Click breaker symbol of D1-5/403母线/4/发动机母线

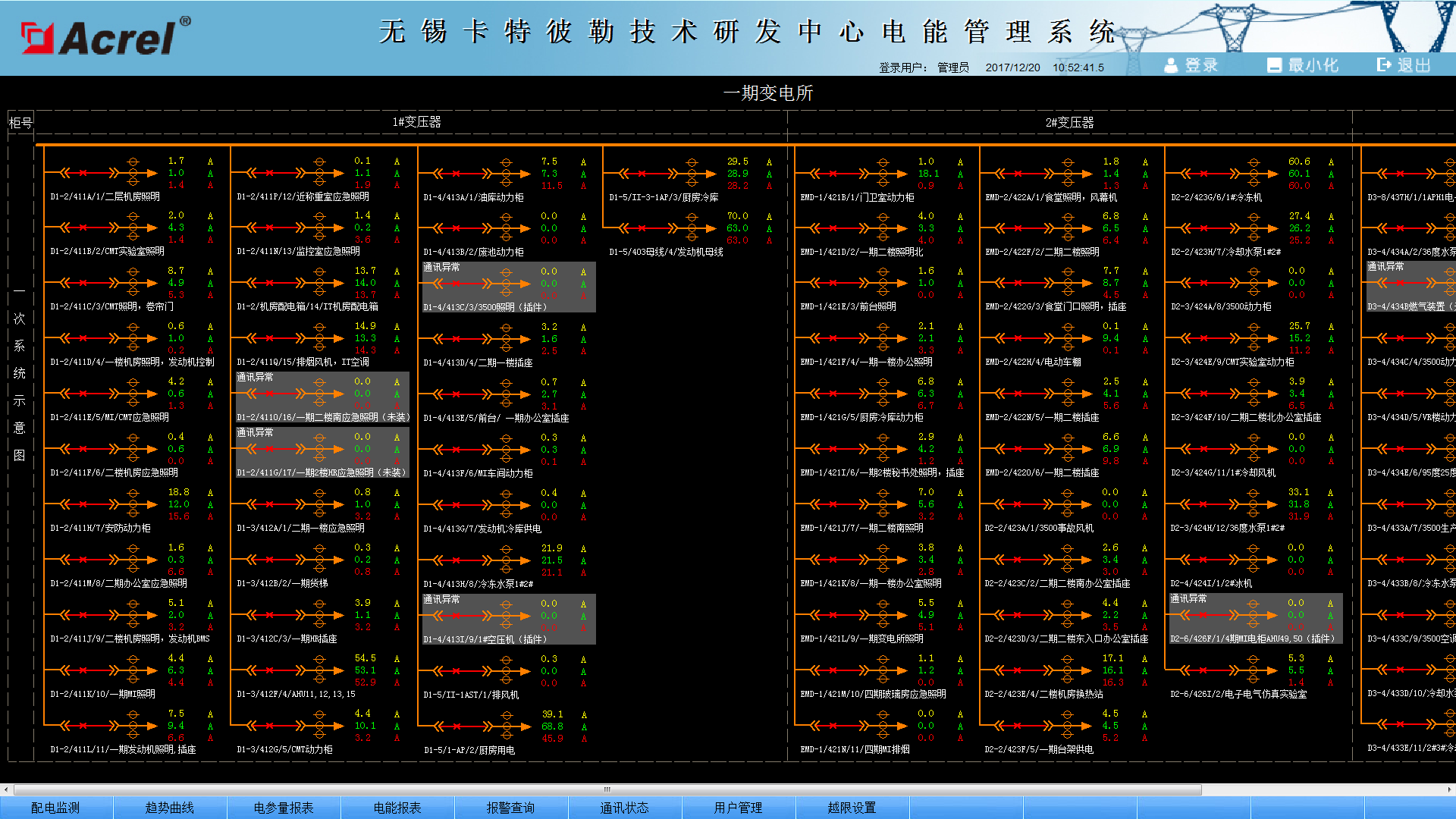[x=642, y=227]
